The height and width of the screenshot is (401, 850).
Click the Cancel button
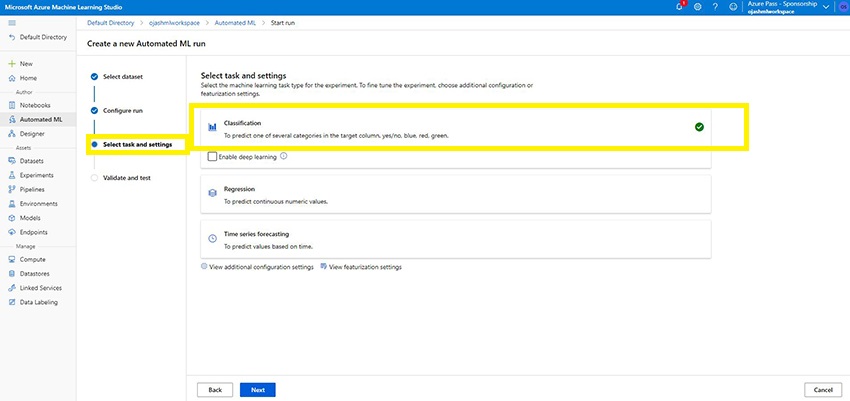click(823, 390)
